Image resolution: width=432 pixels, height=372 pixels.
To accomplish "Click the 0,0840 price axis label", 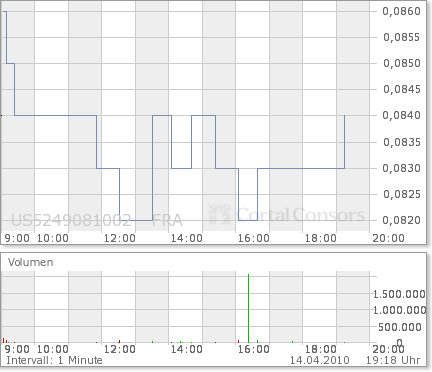I will 402,115.
